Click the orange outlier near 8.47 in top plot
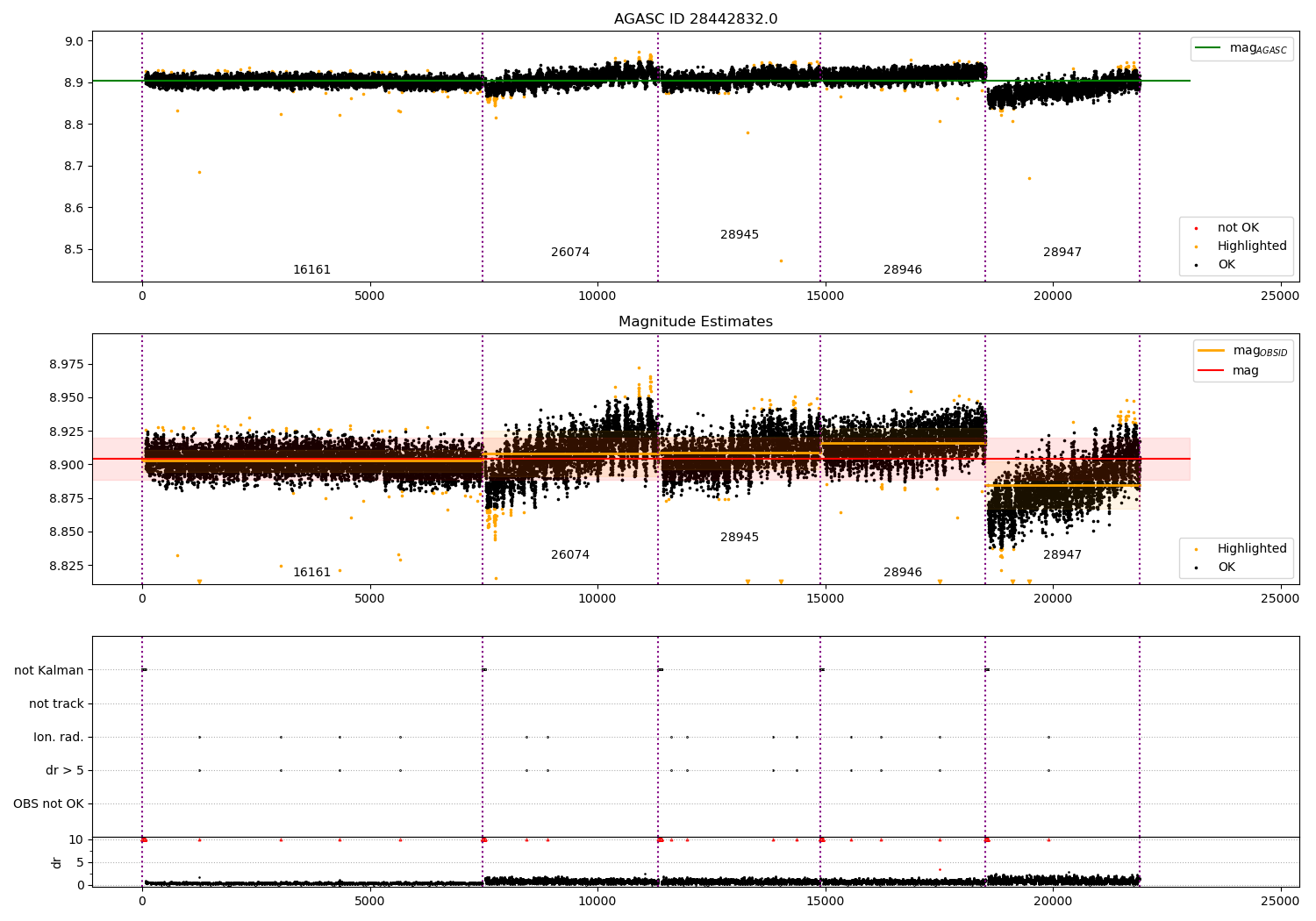This screenshot has height=921, width=1316. [781, 261]
